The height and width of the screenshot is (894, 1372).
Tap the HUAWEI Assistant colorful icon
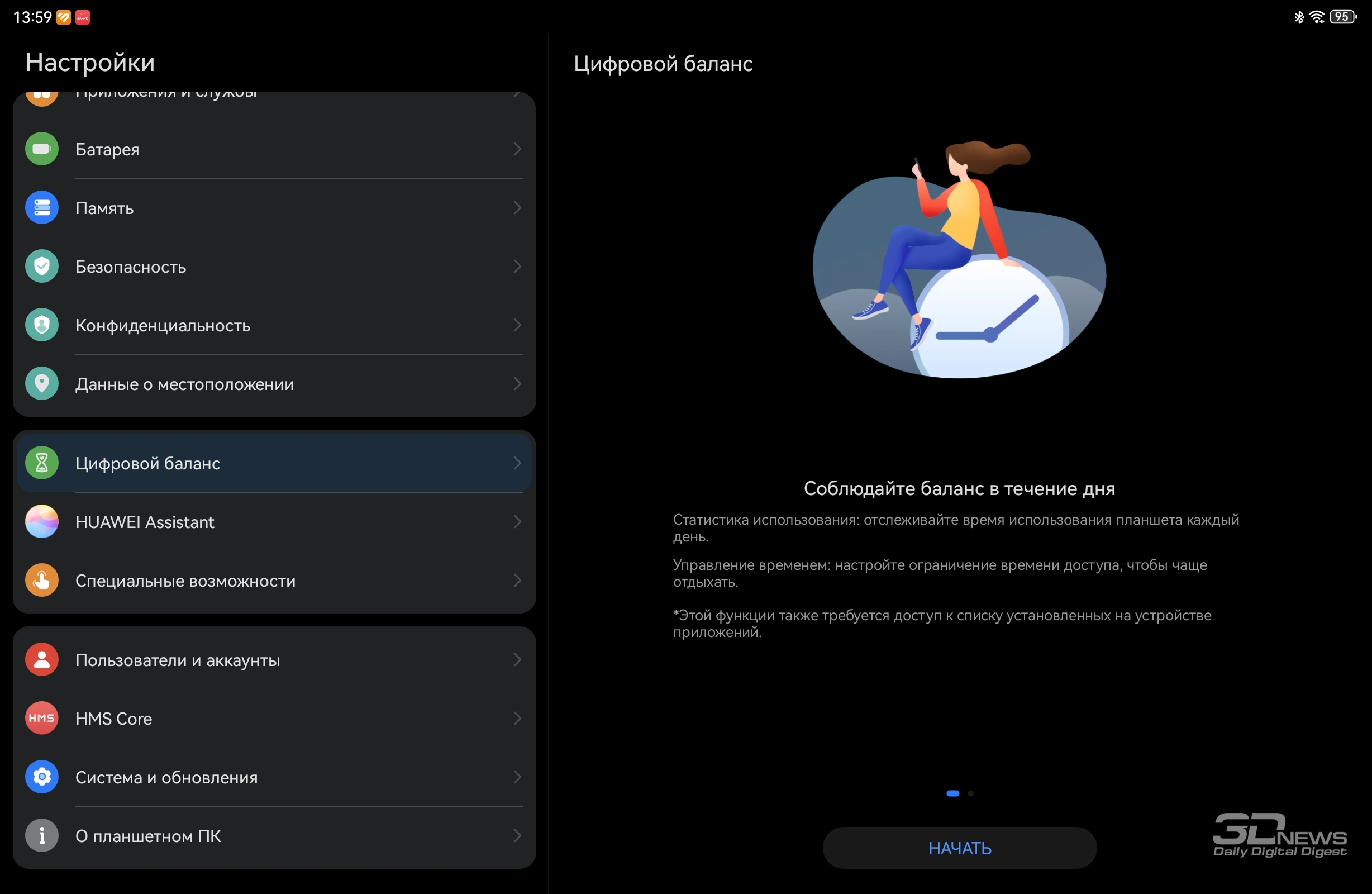point(41,522)
